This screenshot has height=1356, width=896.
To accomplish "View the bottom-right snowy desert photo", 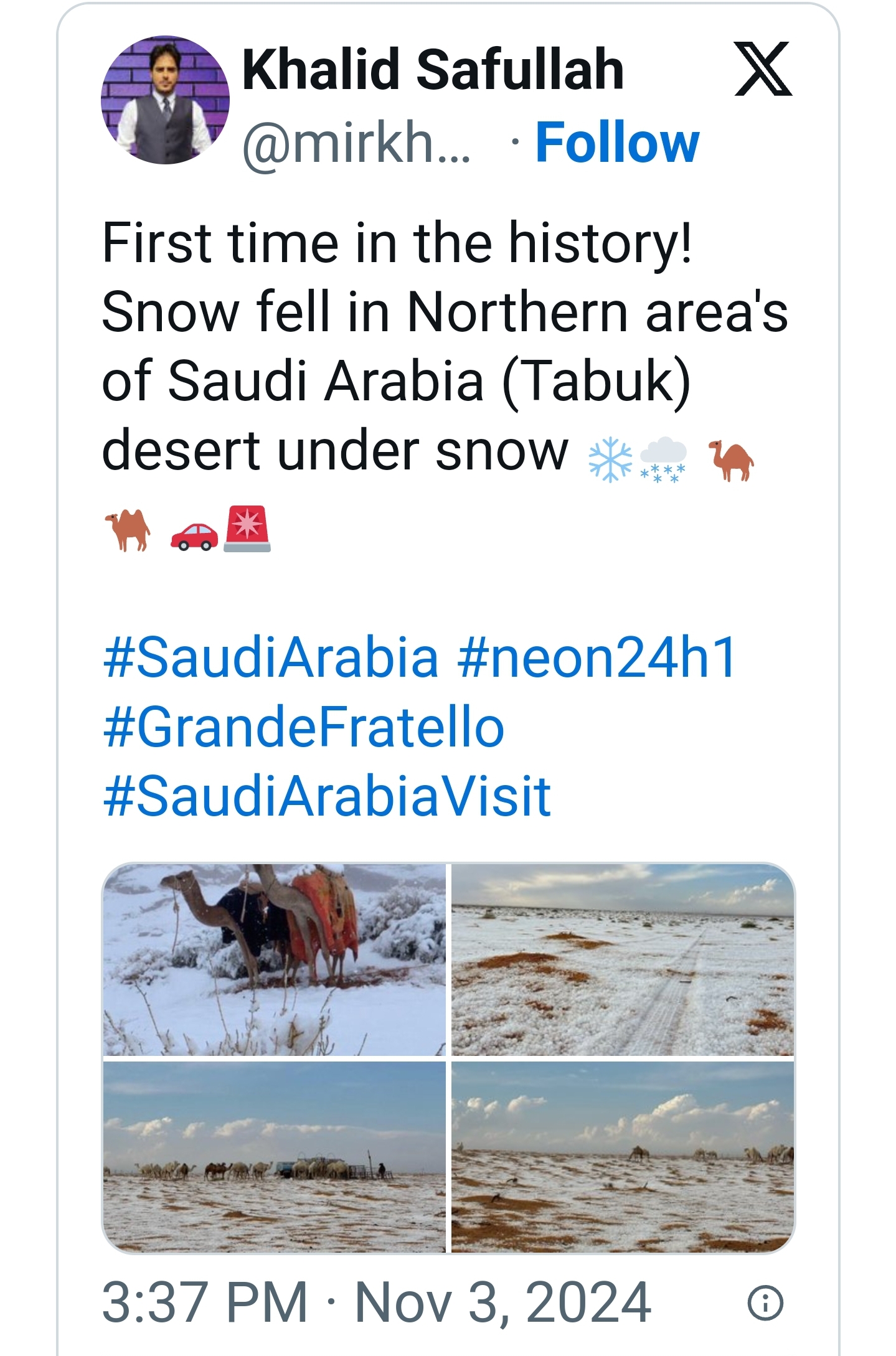I will point(623,1157).
